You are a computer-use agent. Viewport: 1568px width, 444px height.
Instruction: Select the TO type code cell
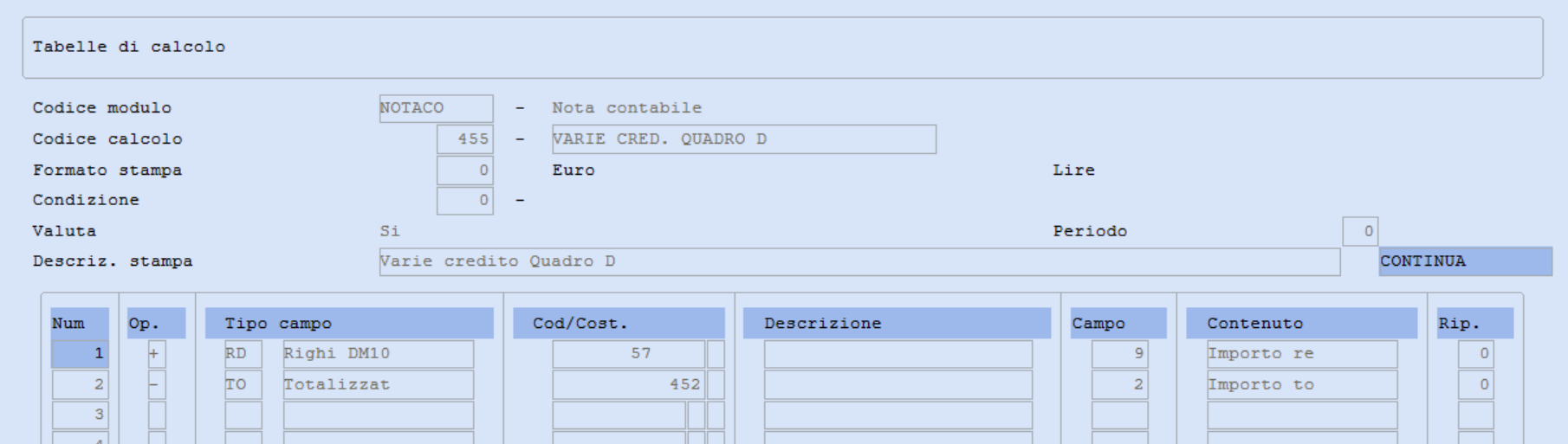click(x=243, y=384)
